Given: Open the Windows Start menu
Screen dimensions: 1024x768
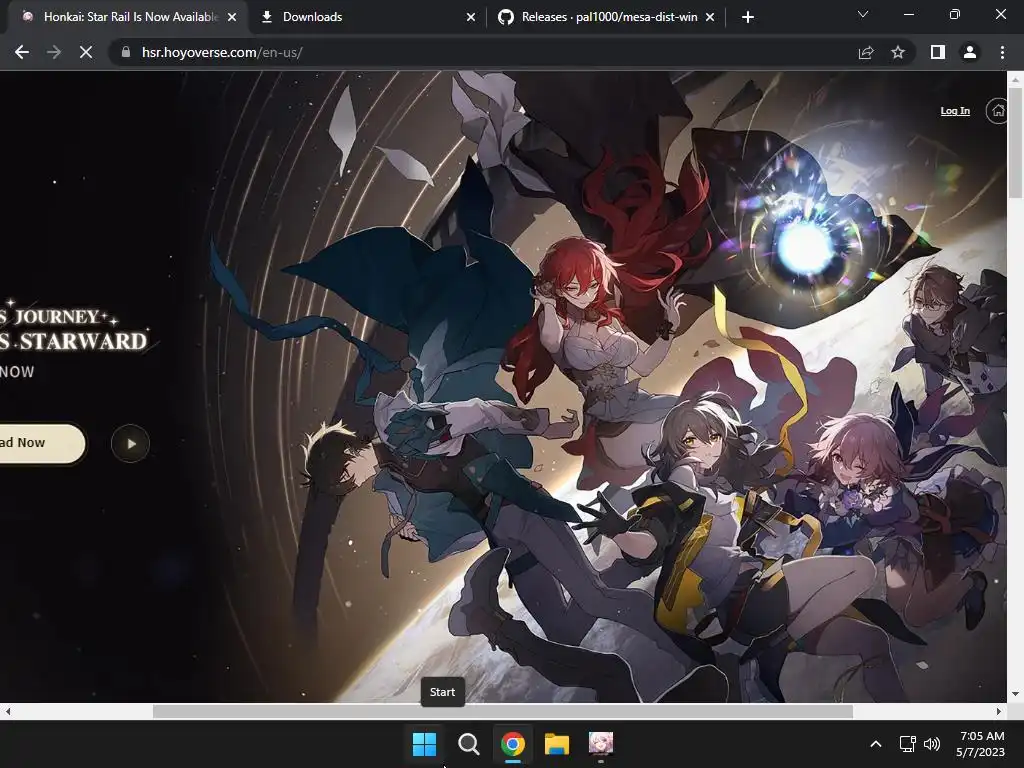Looking at the screenshot, I should point(424,744).
